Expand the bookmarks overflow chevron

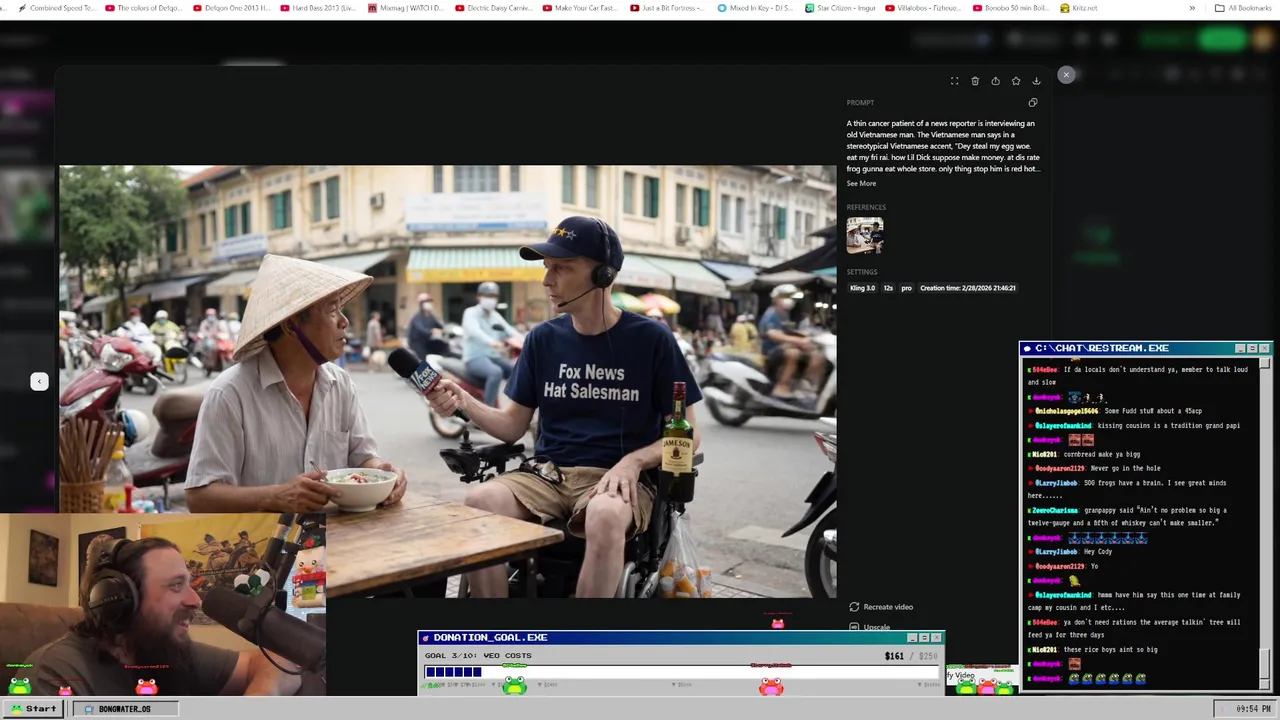[x=1192, y=8]
